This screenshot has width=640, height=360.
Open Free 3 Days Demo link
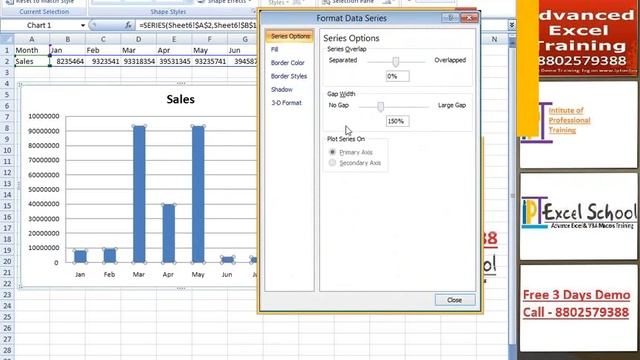576,295
